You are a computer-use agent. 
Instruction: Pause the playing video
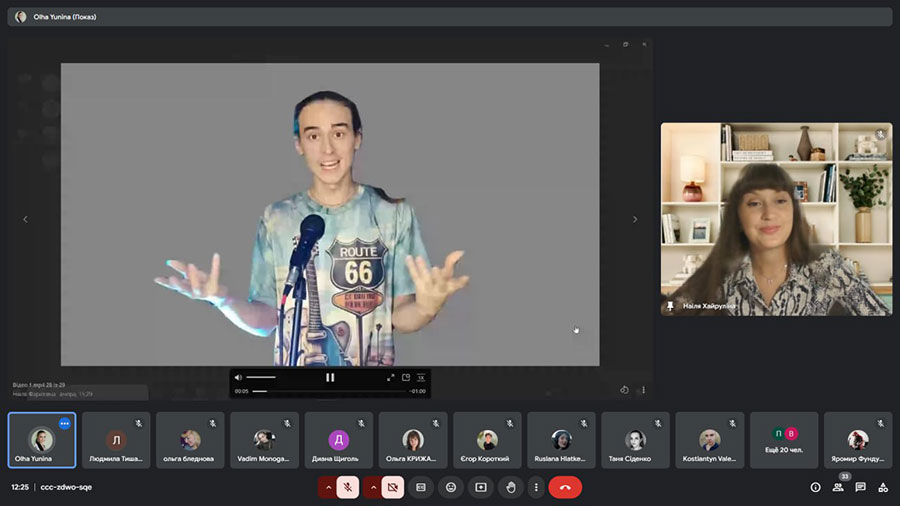coord(330,377)
